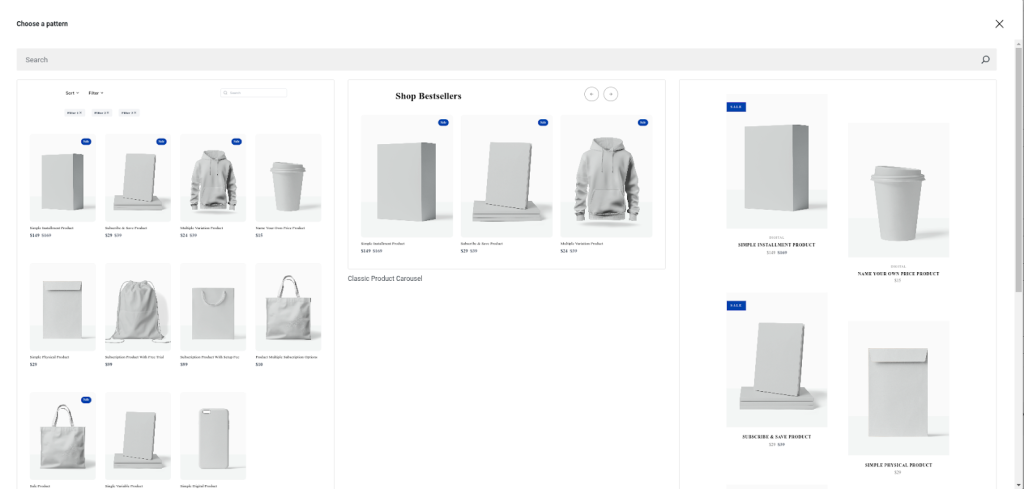Select the Classic Product Carousel pattern label
The width and height of the screenshot is (1024, 489).
tap(385, 278)
